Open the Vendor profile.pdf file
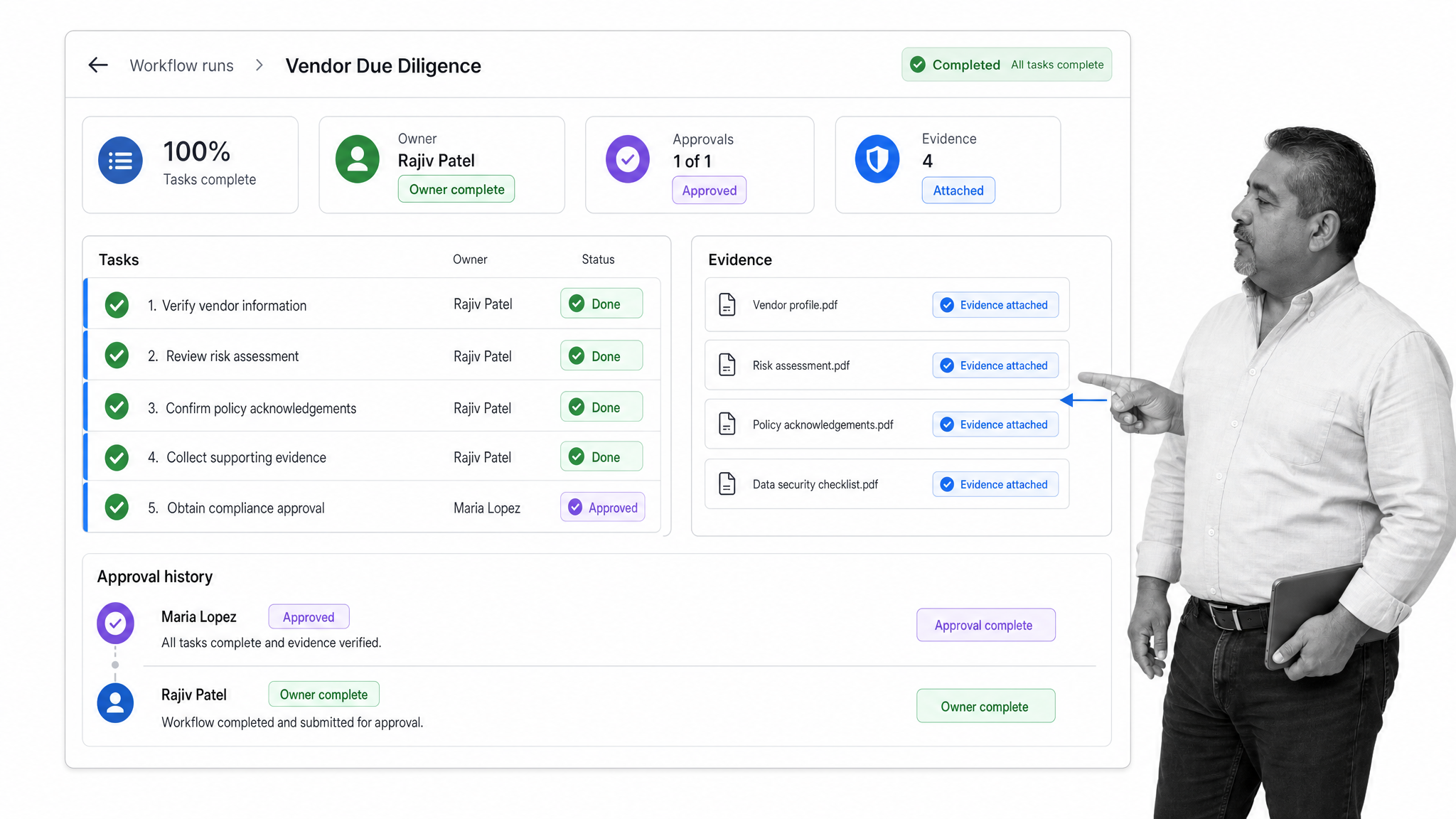This screenshot has height=819, width=1456. click(x=795, y=305)
